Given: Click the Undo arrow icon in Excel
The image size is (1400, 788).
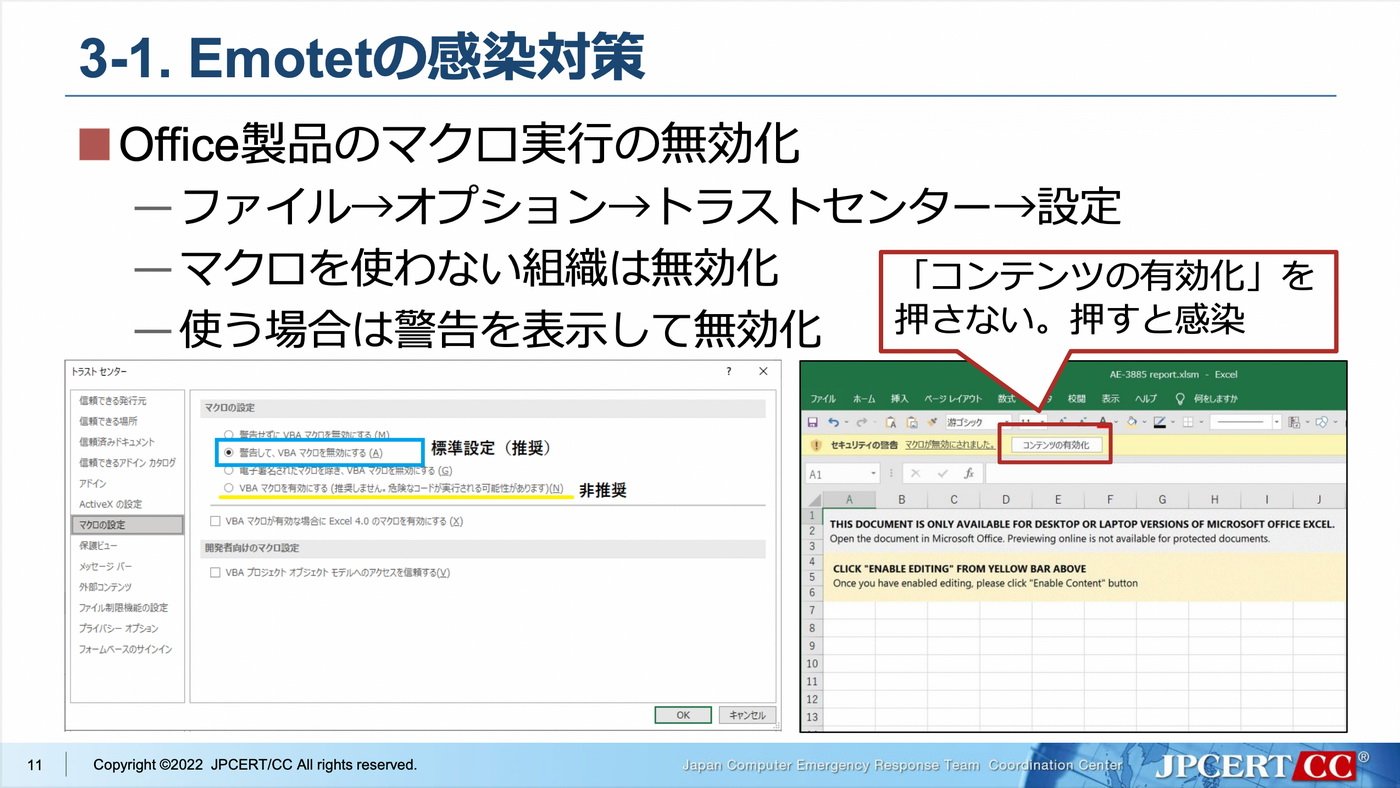Looking at the screenshot, I should (x=833, y=422).
